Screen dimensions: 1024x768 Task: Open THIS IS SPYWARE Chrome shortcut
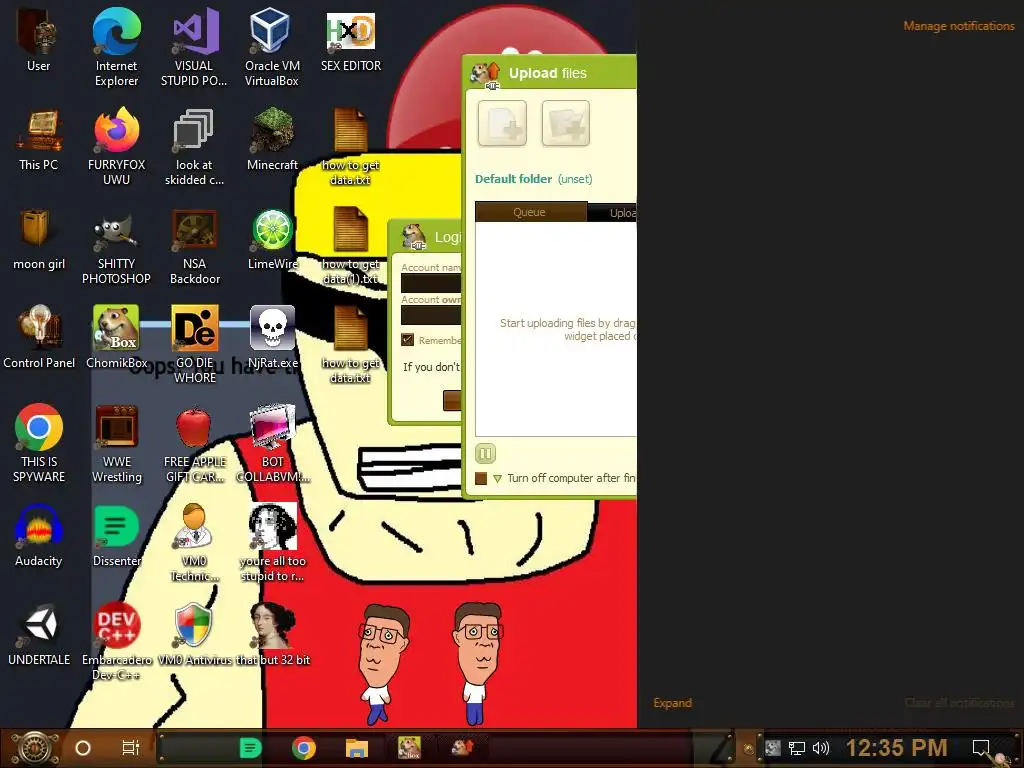[x=38, y=444]
